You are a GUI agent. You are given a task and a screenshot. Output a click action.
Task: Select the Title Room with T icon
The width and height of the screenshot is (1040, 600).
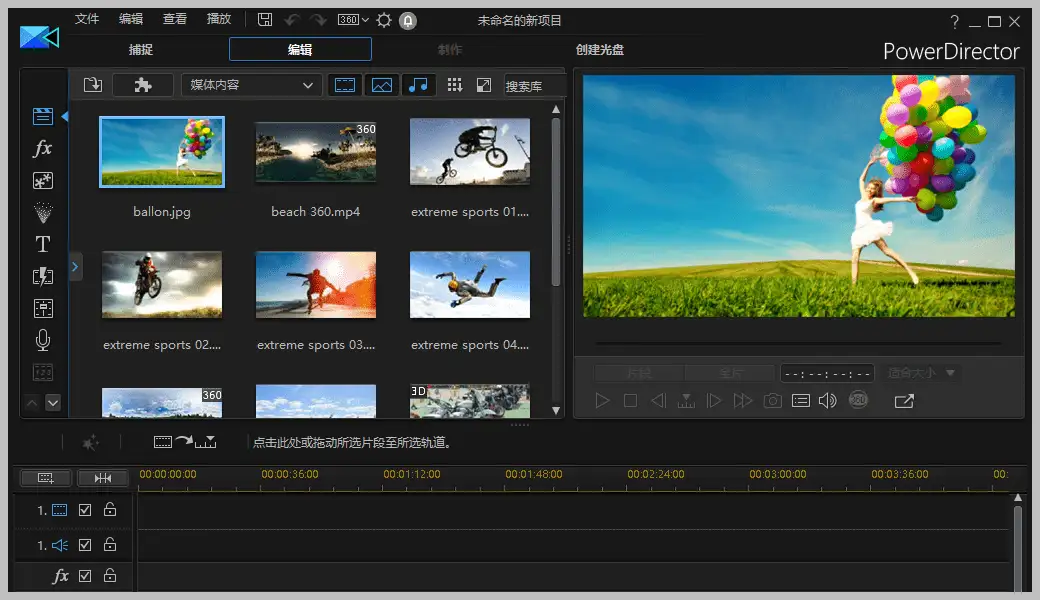(x=42, y=243)
